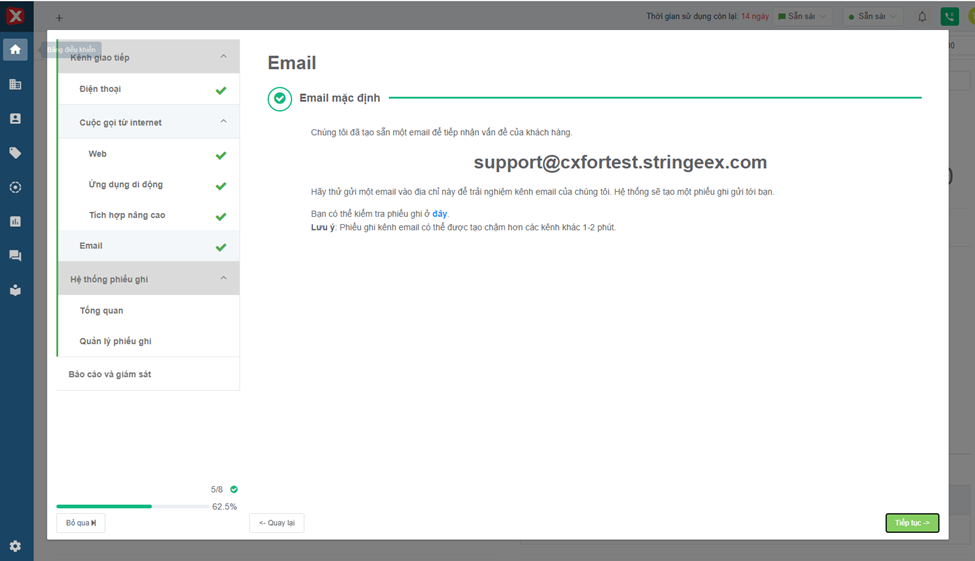Click the green phone call icon
Viewport: 975px width, 561px height.
click(x=949, y=17)
